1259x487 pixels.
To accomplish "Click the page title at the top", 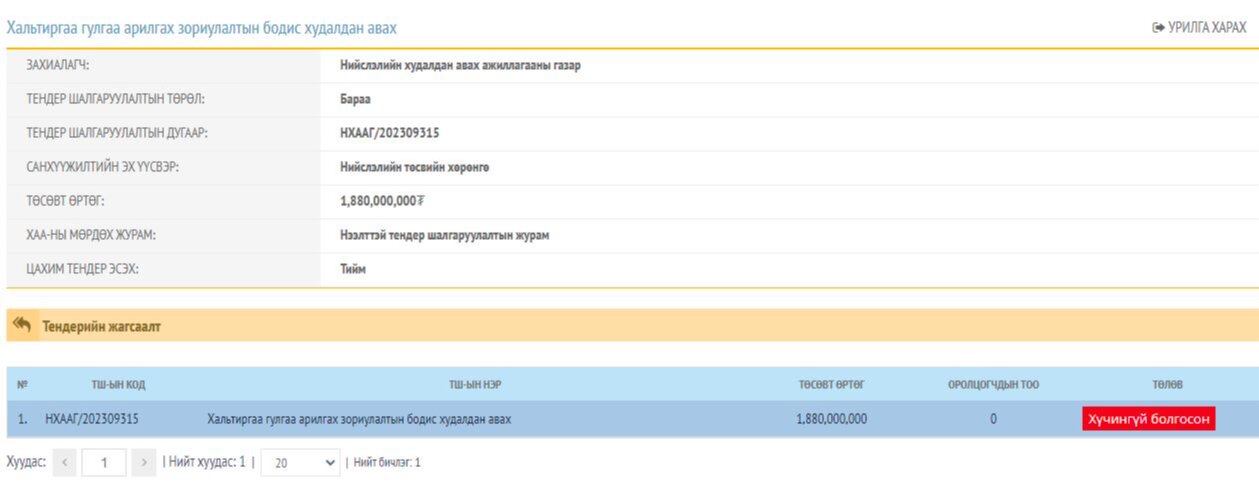I will (202, 28).
